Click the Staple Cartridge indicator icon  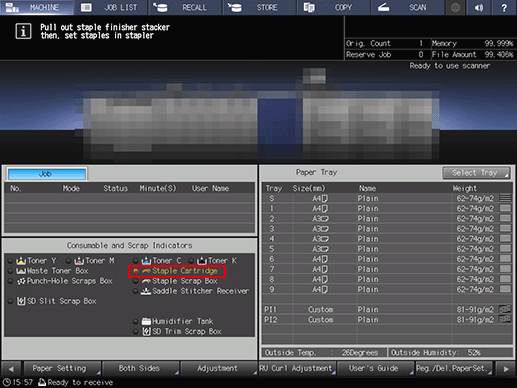pyautogui.click(x=146, y=271)
